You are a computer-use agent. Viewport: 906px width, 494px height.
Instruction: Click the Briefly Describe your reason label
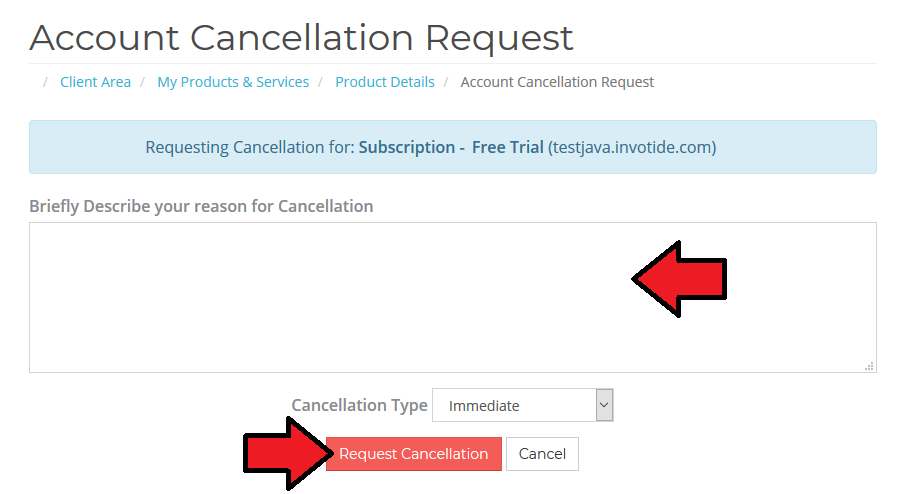201,206
